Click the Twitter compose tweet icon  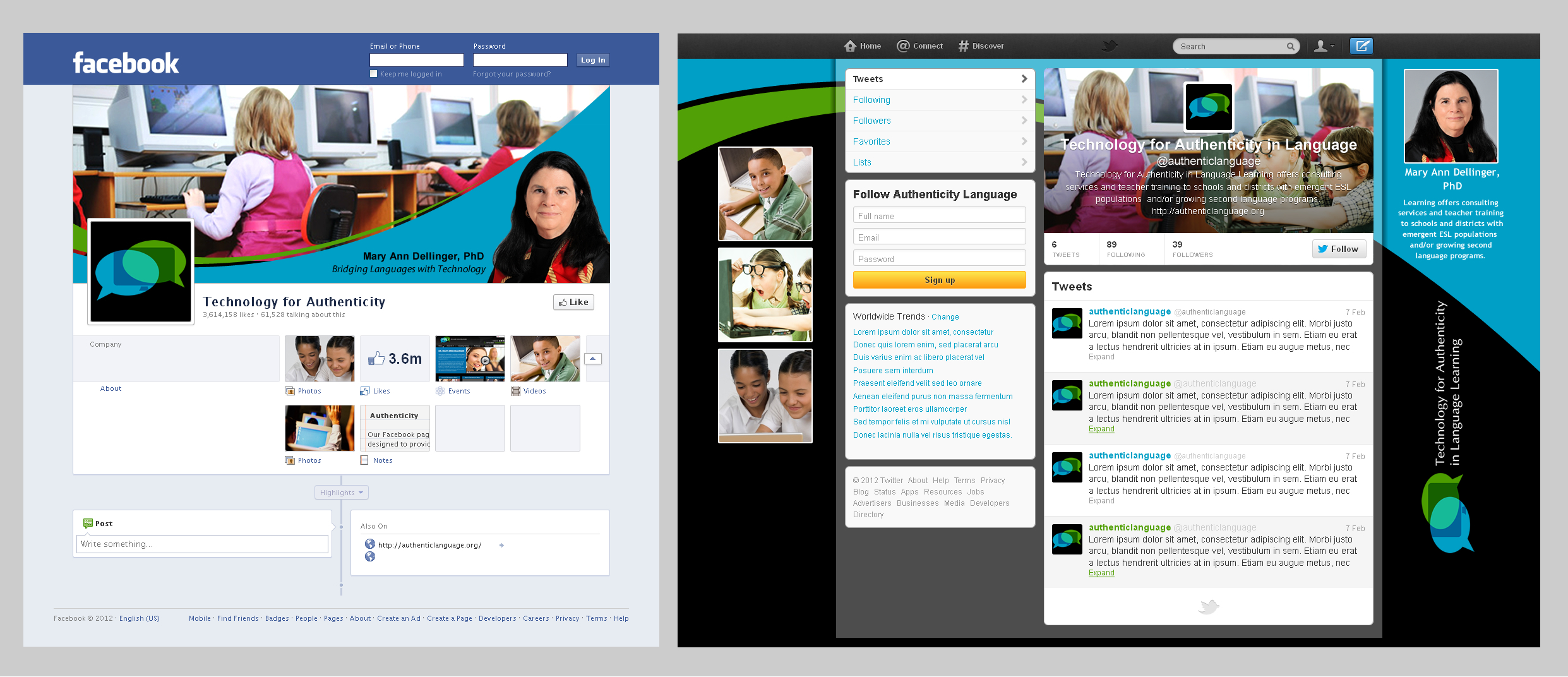click(1361, 46)
